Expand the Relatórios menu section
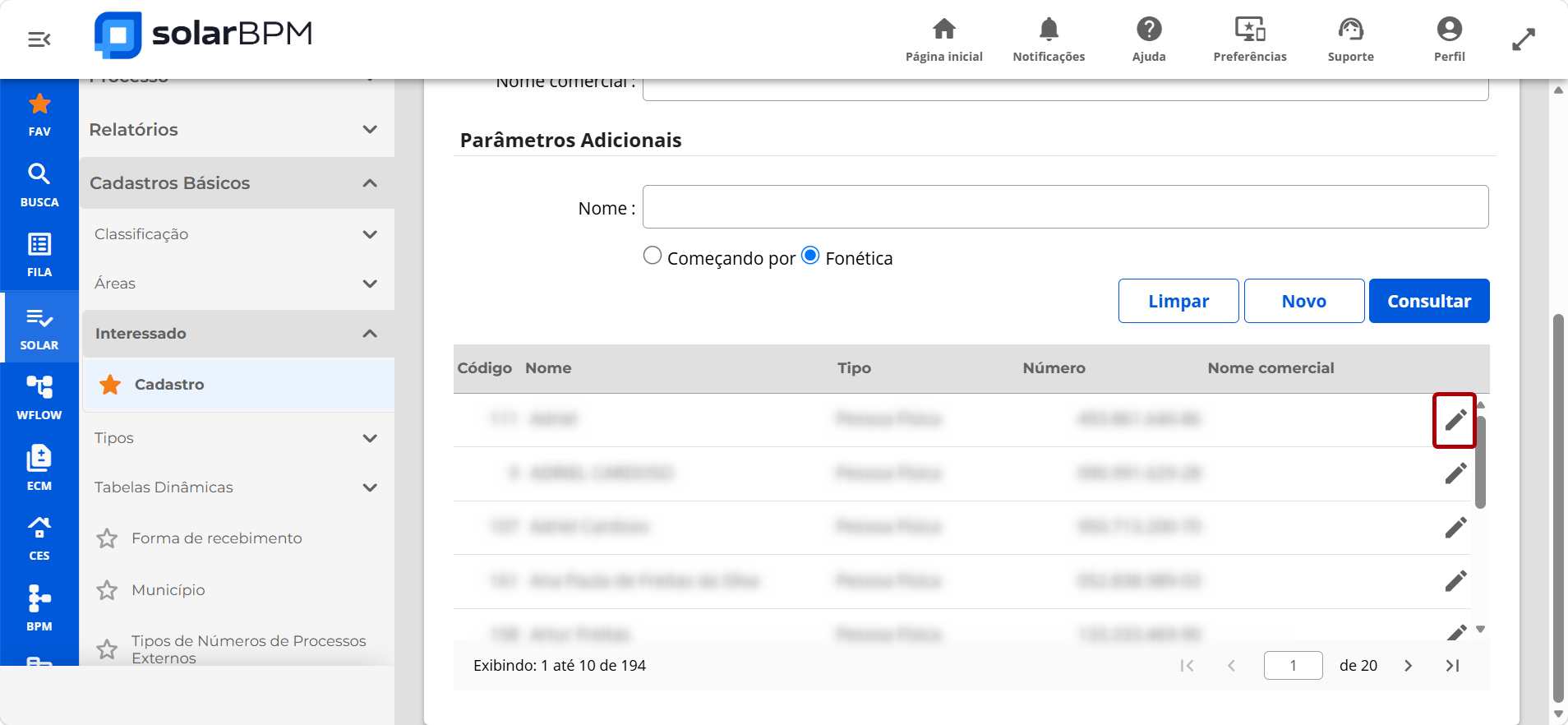This screenshot has width=1568, height=725. click(237, 130)
